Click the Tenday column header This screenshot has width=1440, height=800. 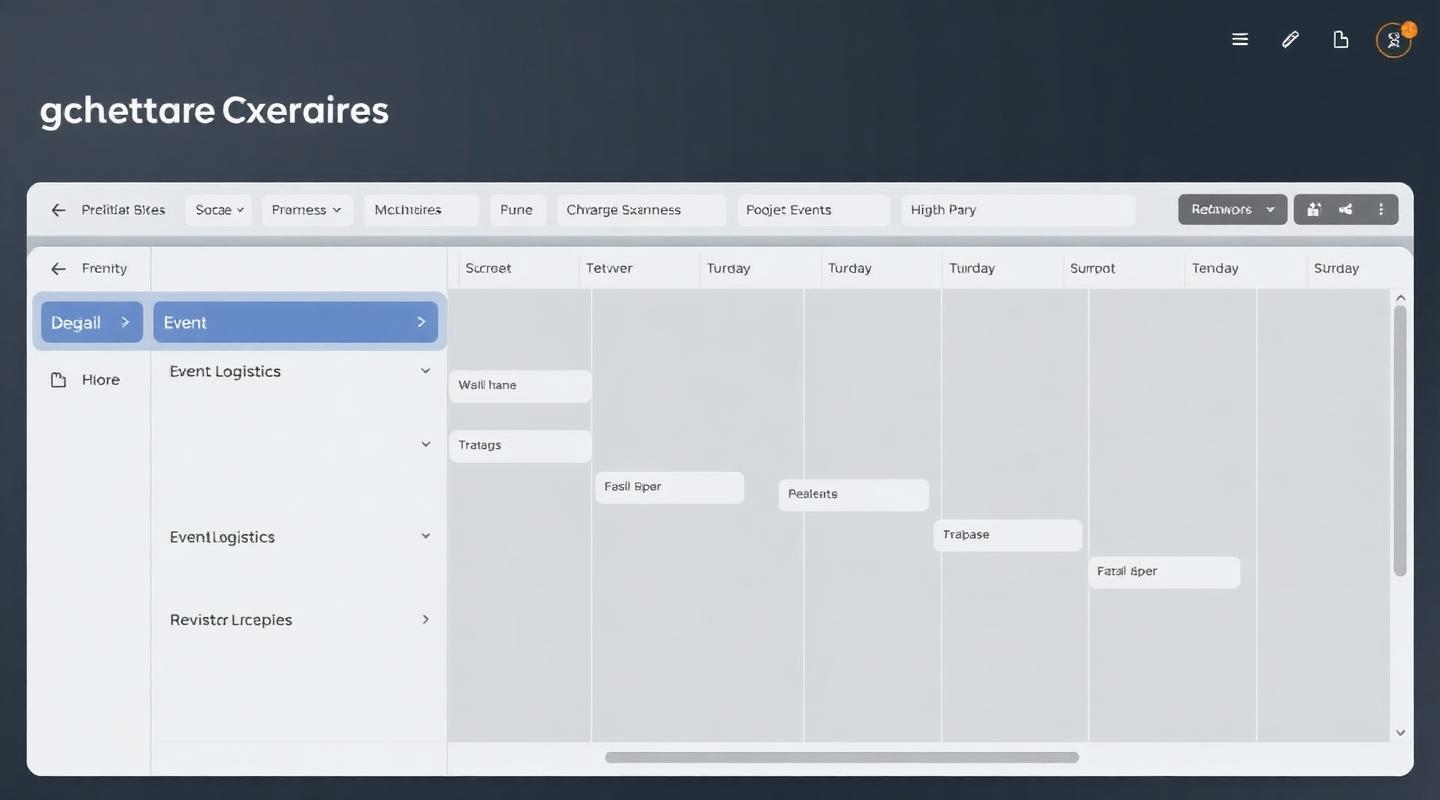click(x=1215, y=268)
